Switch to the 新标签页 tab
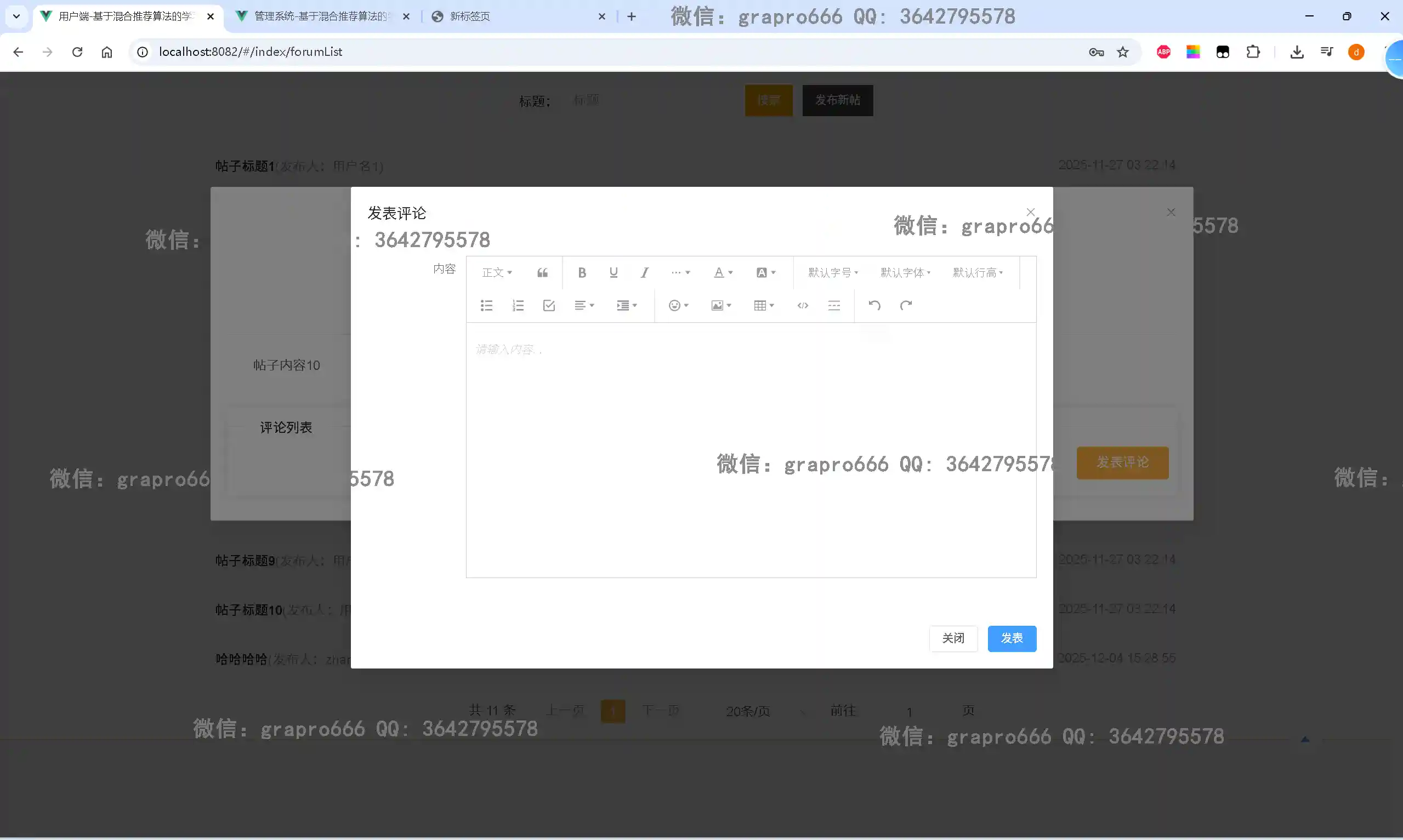 pos(470,16)
